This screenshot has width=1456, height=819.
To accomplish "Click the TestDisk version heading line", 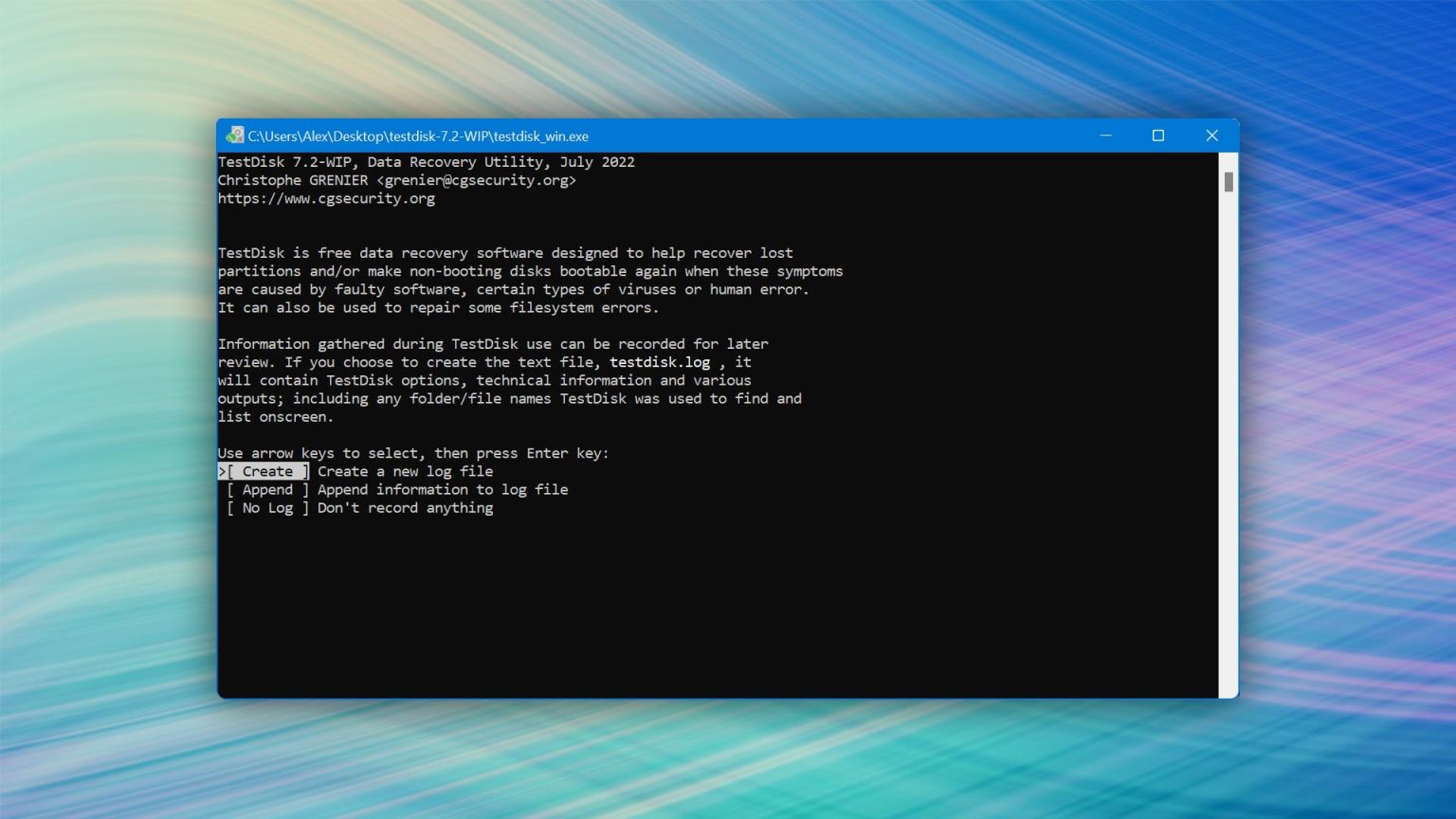I will click(427, 162).
